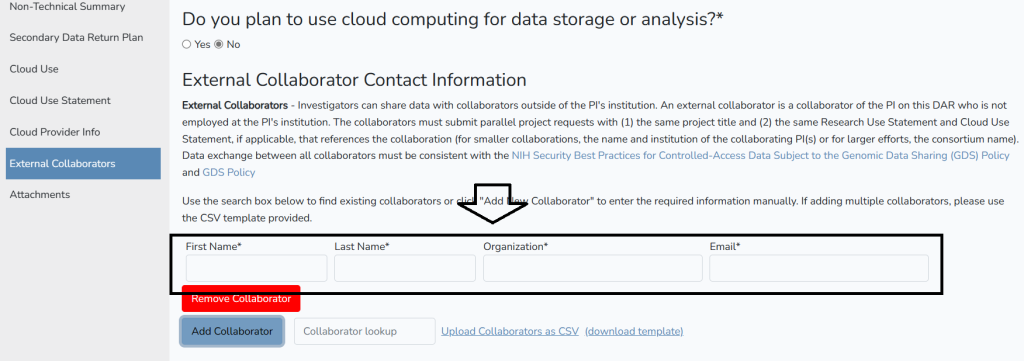The width and height of the screenshot is (1024, 361).
Task: Go to Secondary Data Return Plan
Action: coord(76,38)
